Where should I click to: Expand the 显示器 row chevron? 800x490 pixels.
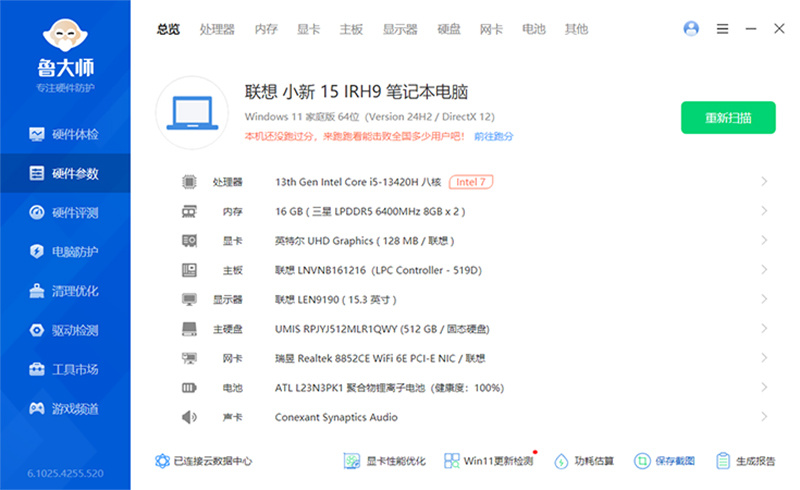tap(764, 299)
